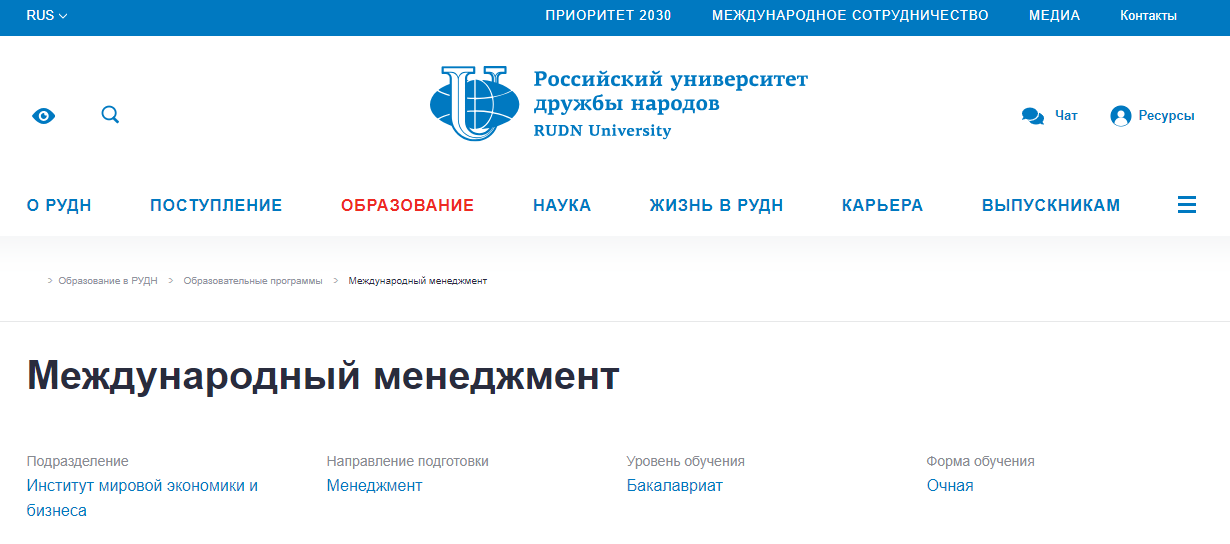1230x544 pixels.
Task: Open the Очная study form link
Action: point(950,486)
